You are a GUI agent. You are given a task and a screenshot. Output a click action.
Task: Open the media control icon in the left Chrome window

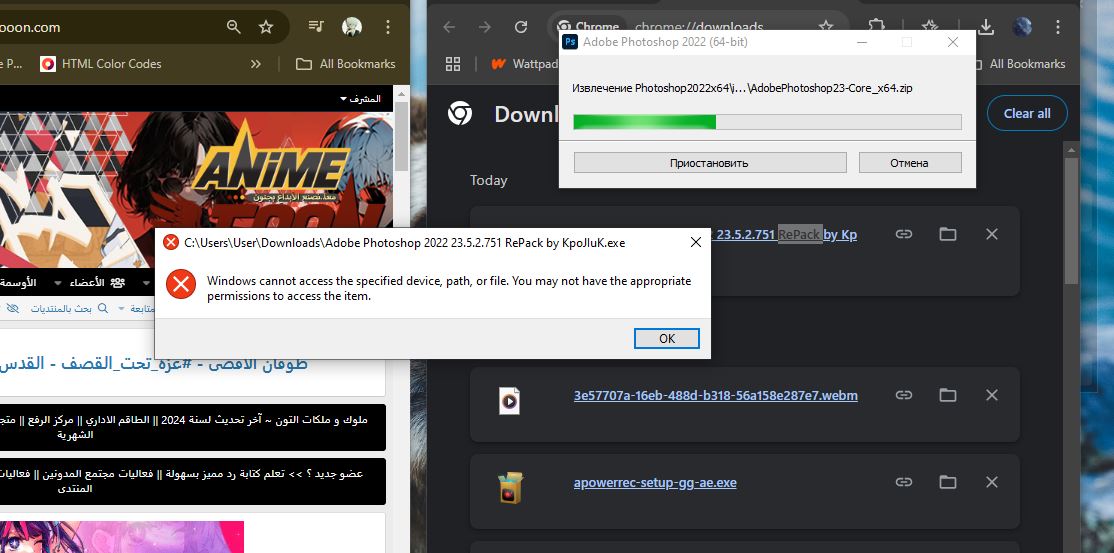point(315,27)
